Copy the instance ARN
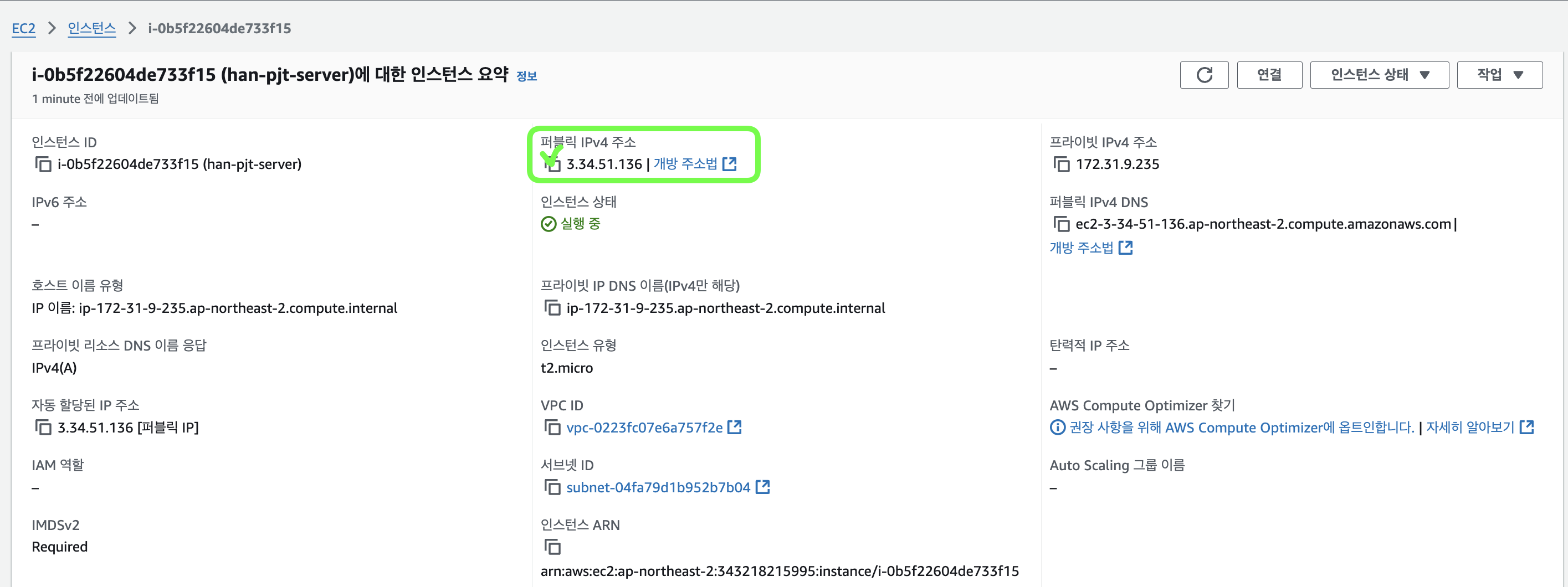This screenshot has width=1568, height=587. (x=552, y=547)
